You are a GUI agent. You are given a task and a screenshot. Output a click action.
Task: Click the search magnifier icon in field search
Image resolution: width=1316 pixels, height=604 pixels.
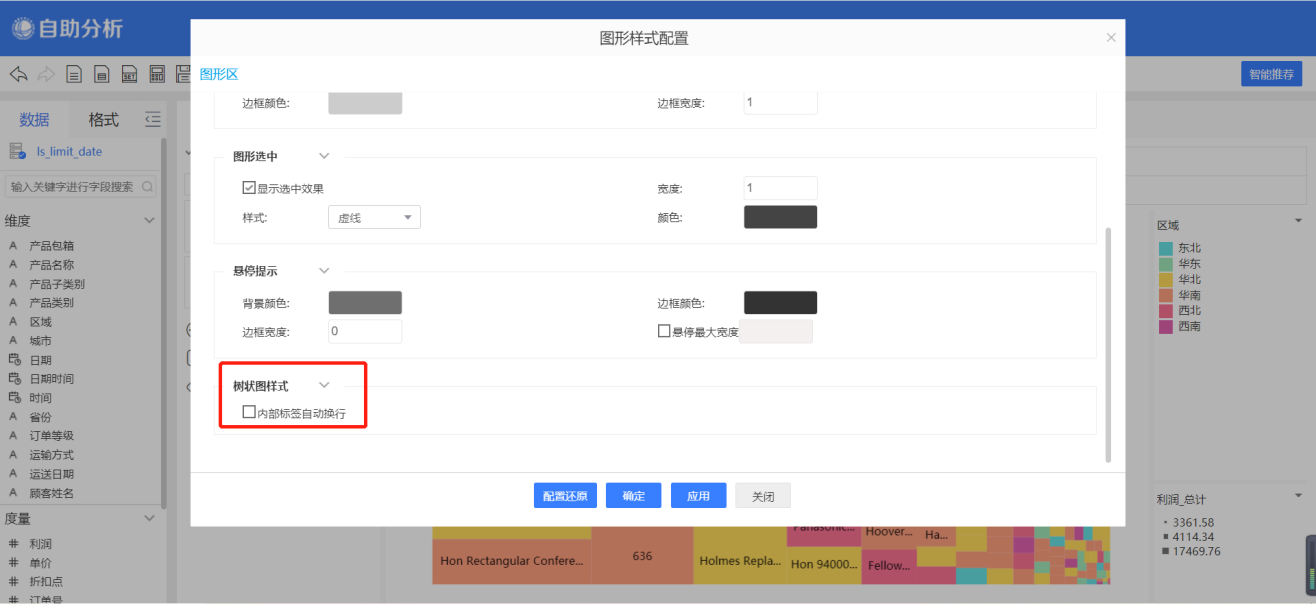click(147, 186)
